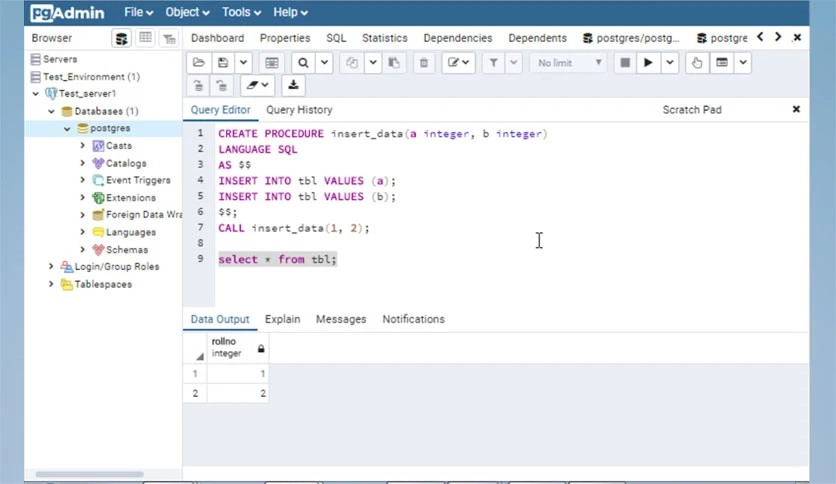Open the No limit rows dropdown
Image resolution: width=836 pixels, height=484 pixels.
click(568, 63)
